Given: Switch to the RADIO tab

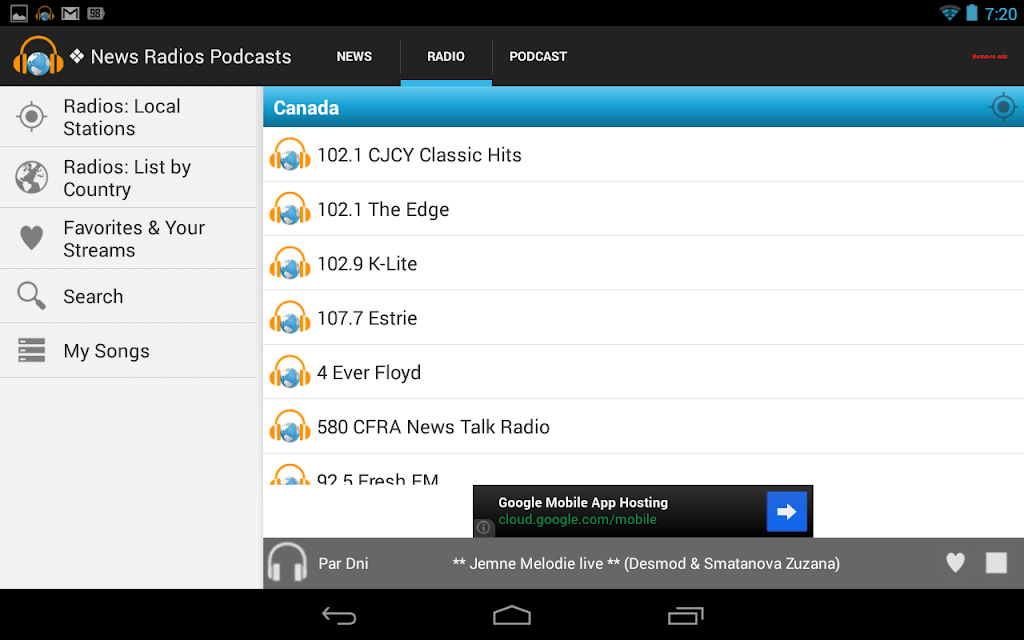Looking at the screenshot, I should pos(446,57).
